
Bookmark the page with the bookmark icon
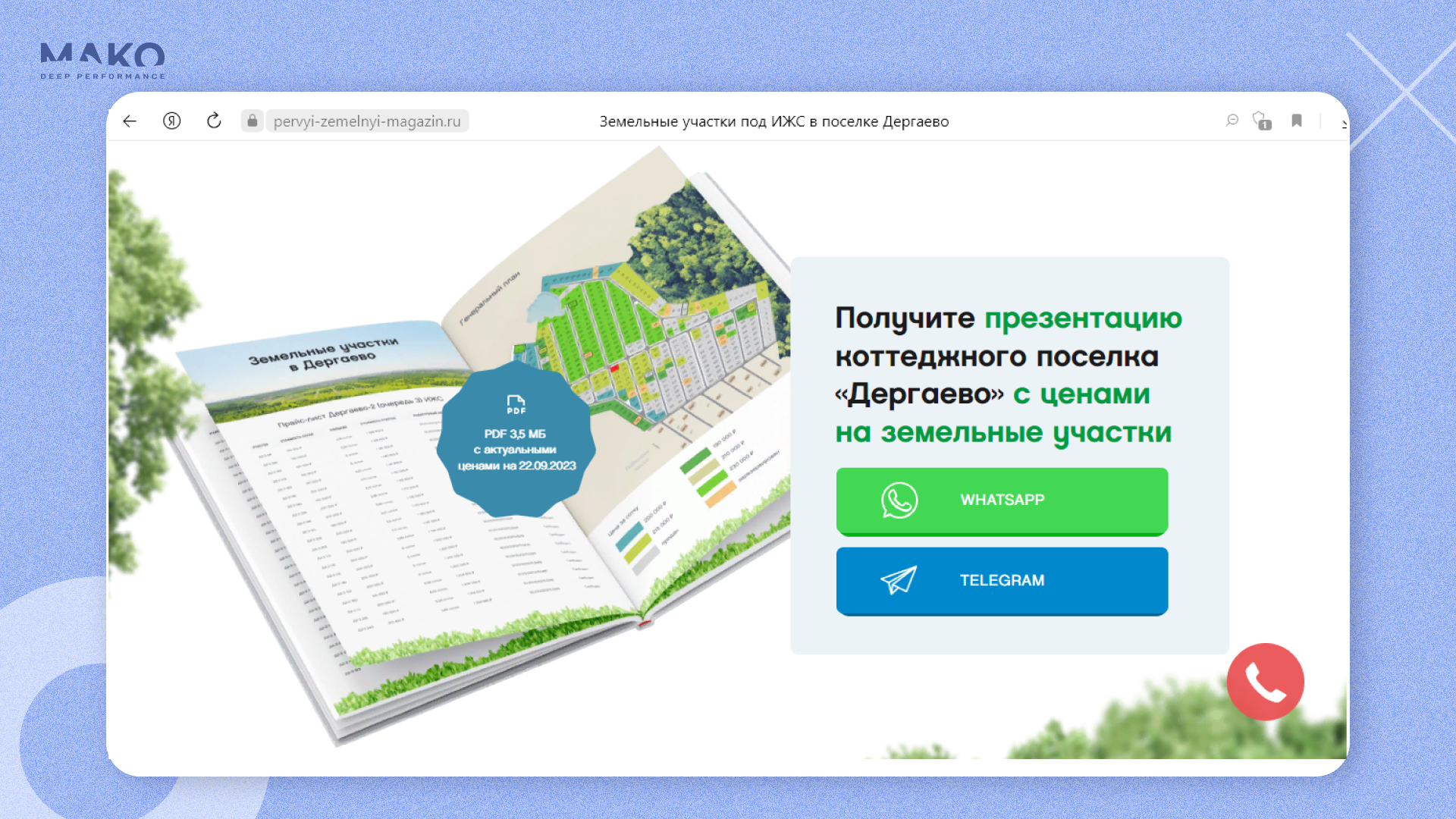pos(1297,121)
